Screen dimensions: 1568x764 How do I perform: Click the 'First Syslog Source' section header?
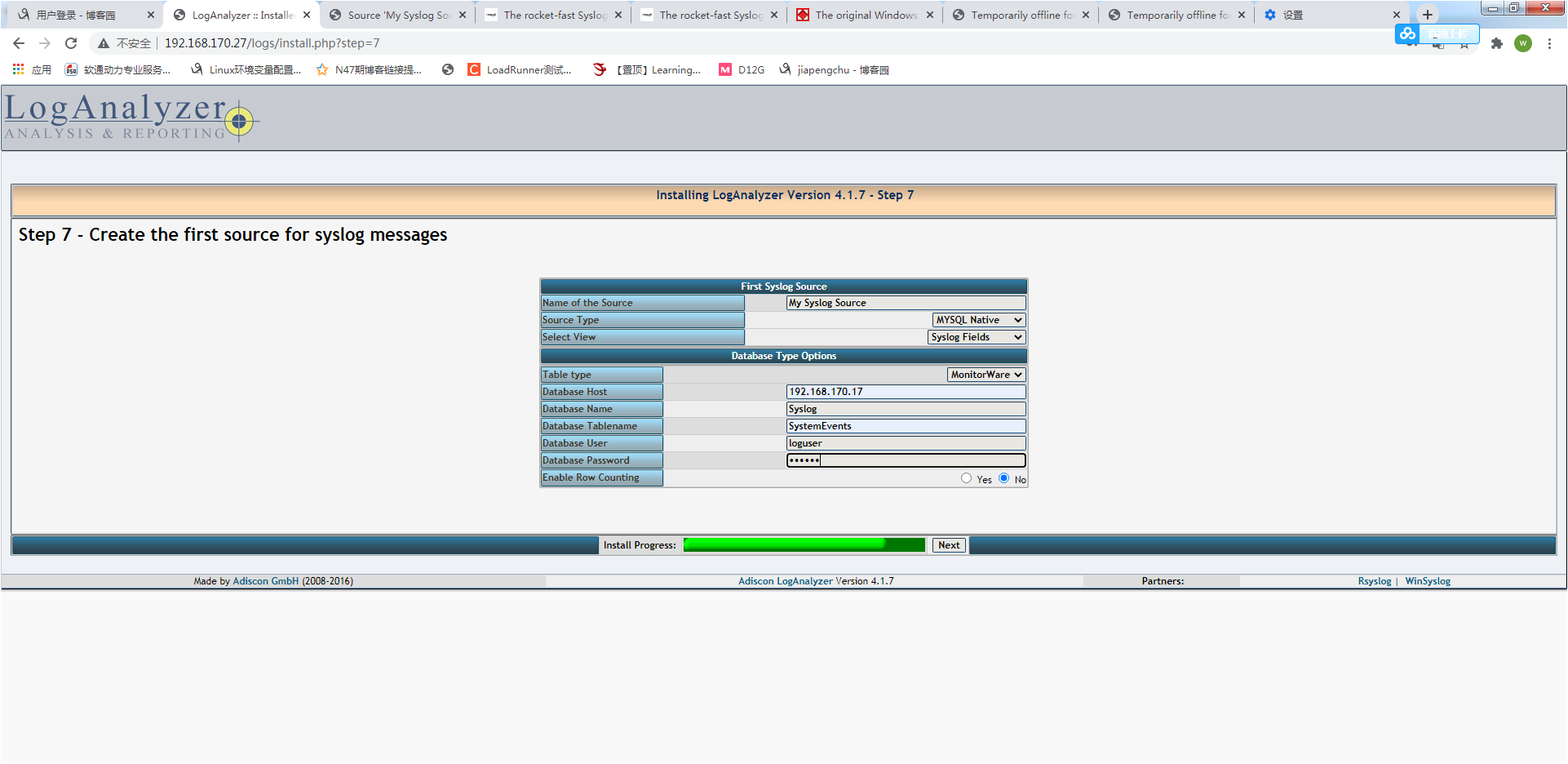pos(784,286)
